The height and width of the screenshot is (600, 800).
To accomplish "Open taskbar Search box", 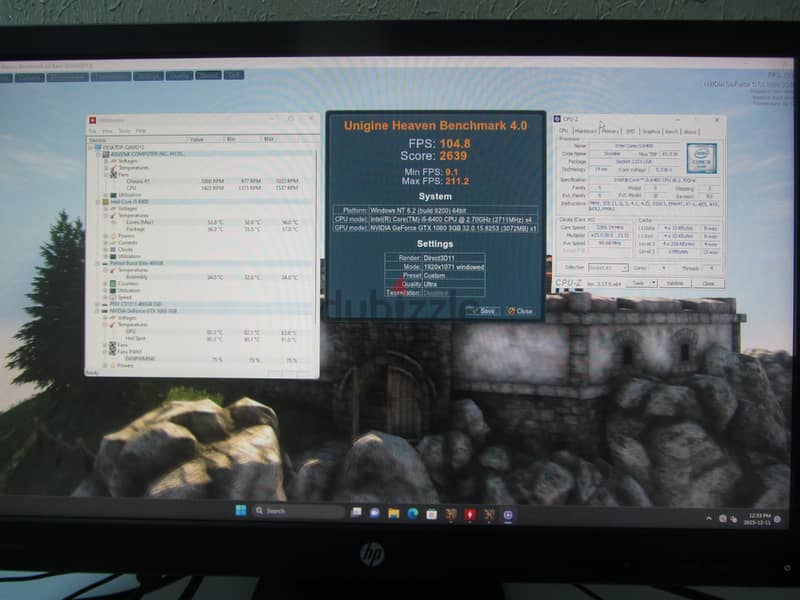I will pyautogui.click(x=298, y=511).
